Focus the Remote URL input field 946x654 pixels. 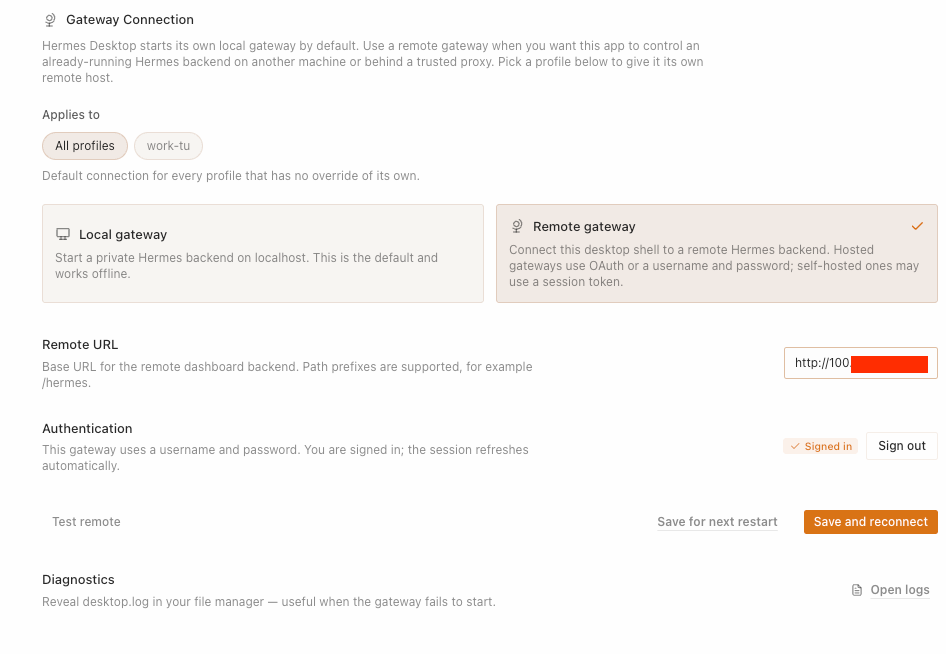pyautogui.click(x=861, y=363)
